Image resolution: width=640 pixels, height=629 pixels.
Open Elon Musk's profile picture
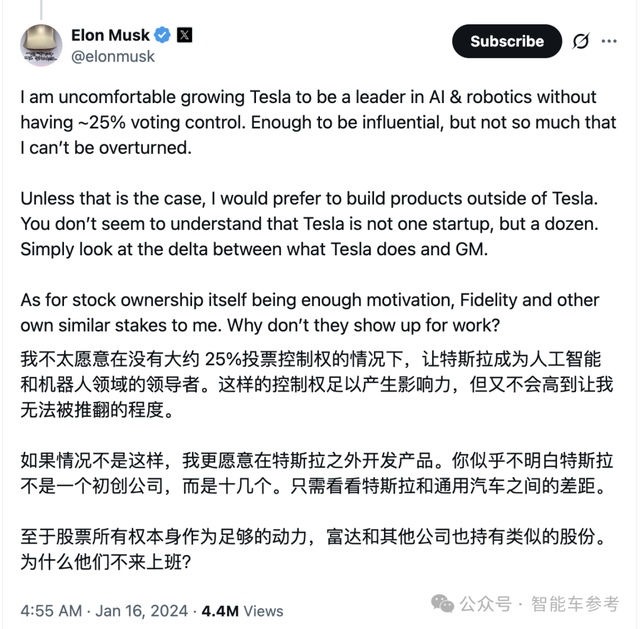(x=41, y=45)
